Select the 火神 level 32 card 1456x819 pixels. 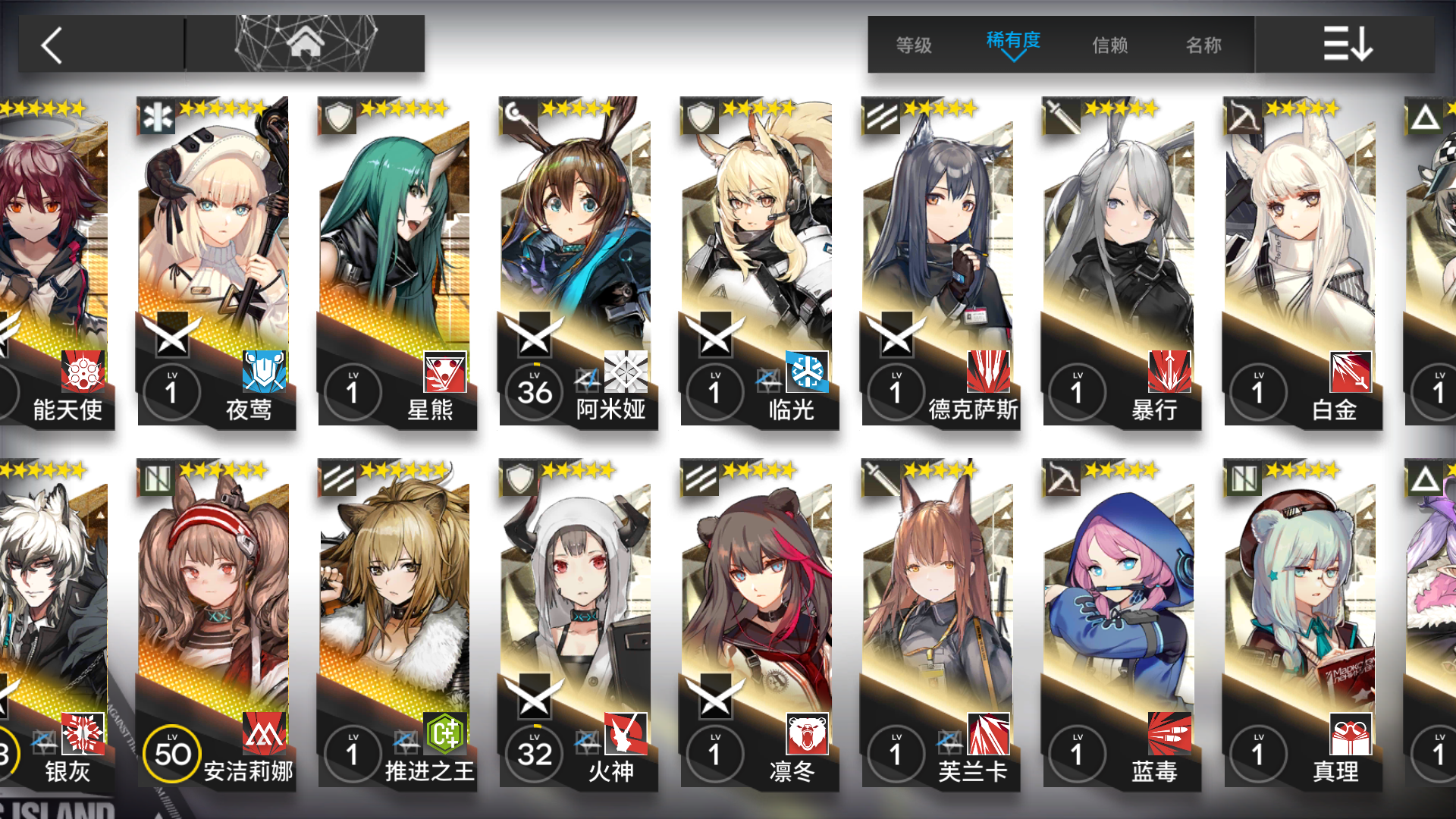click(579, 623)
